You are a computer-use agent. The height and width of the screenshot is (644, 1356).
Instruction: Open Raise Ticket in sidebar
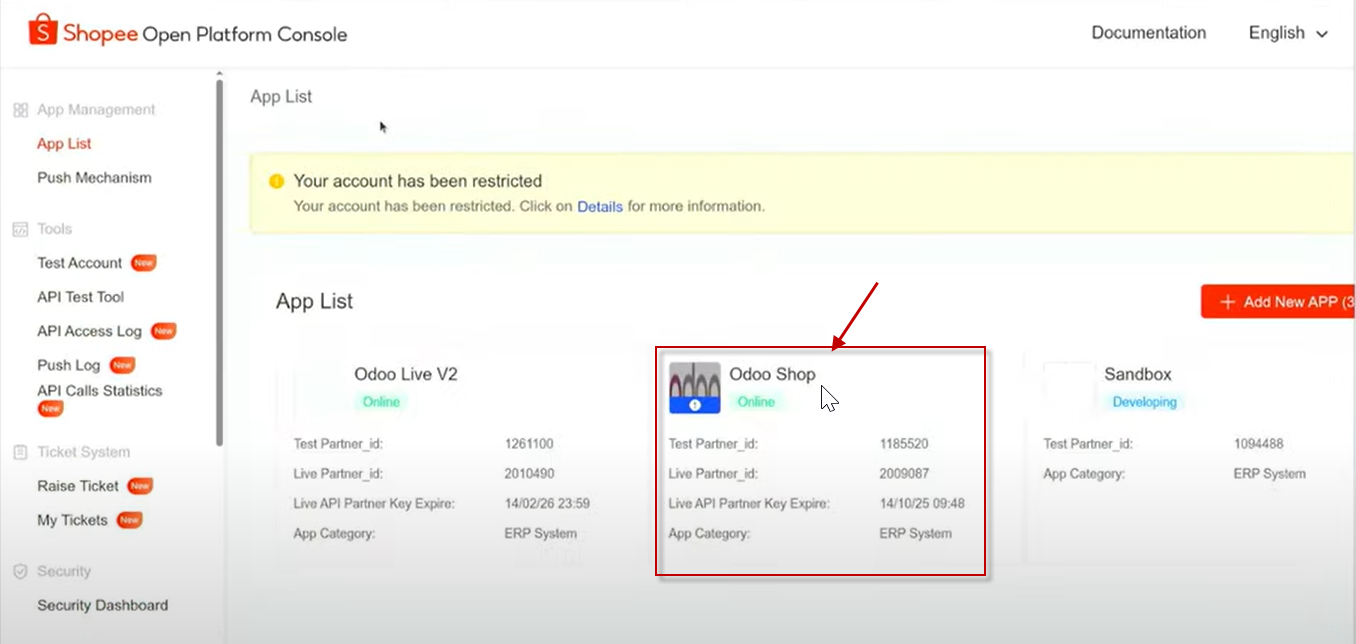[x=78, y=486]
